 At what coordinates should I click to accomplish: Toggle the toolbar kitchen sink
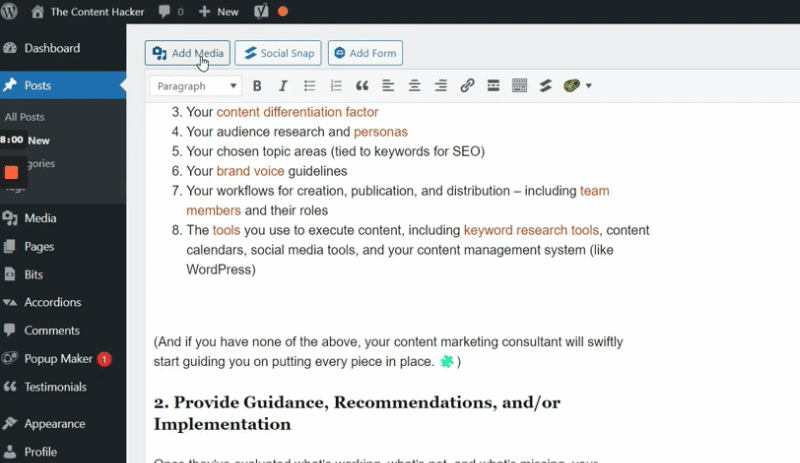click(x=519, y=86)
